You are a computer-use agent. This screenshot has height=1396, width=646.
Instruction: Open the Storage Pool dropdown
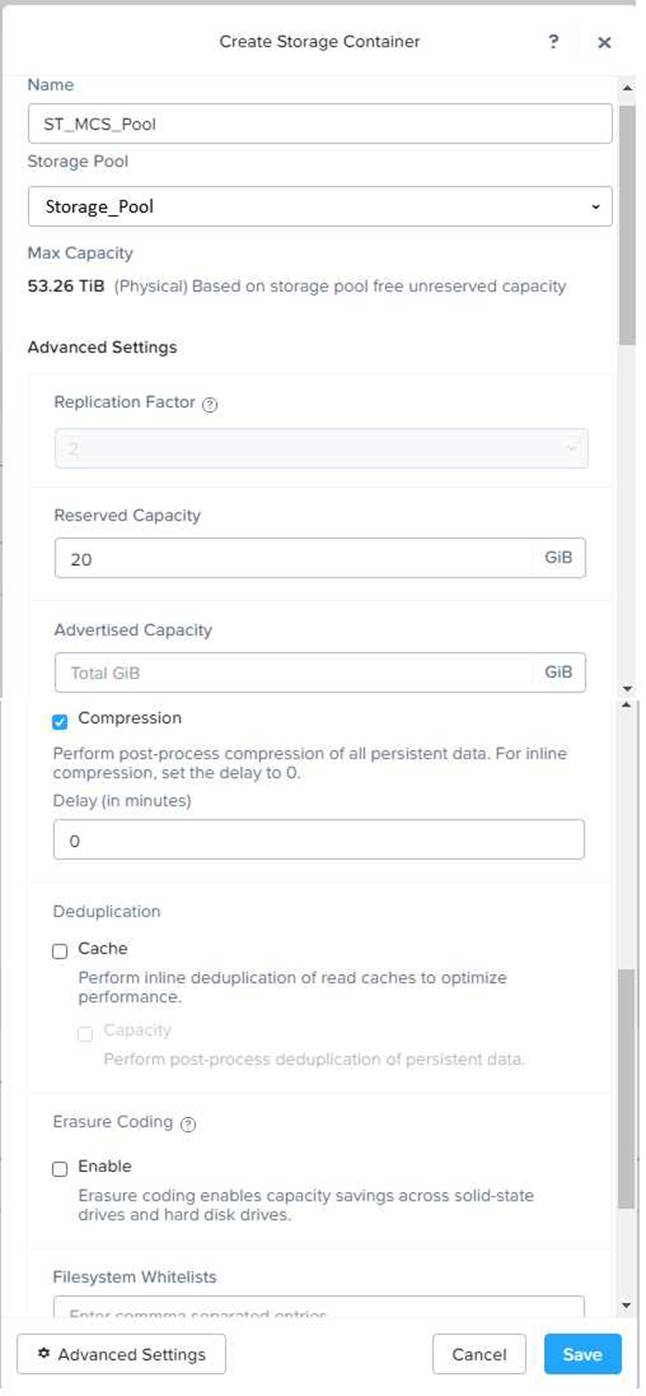(x=320, y=207)
